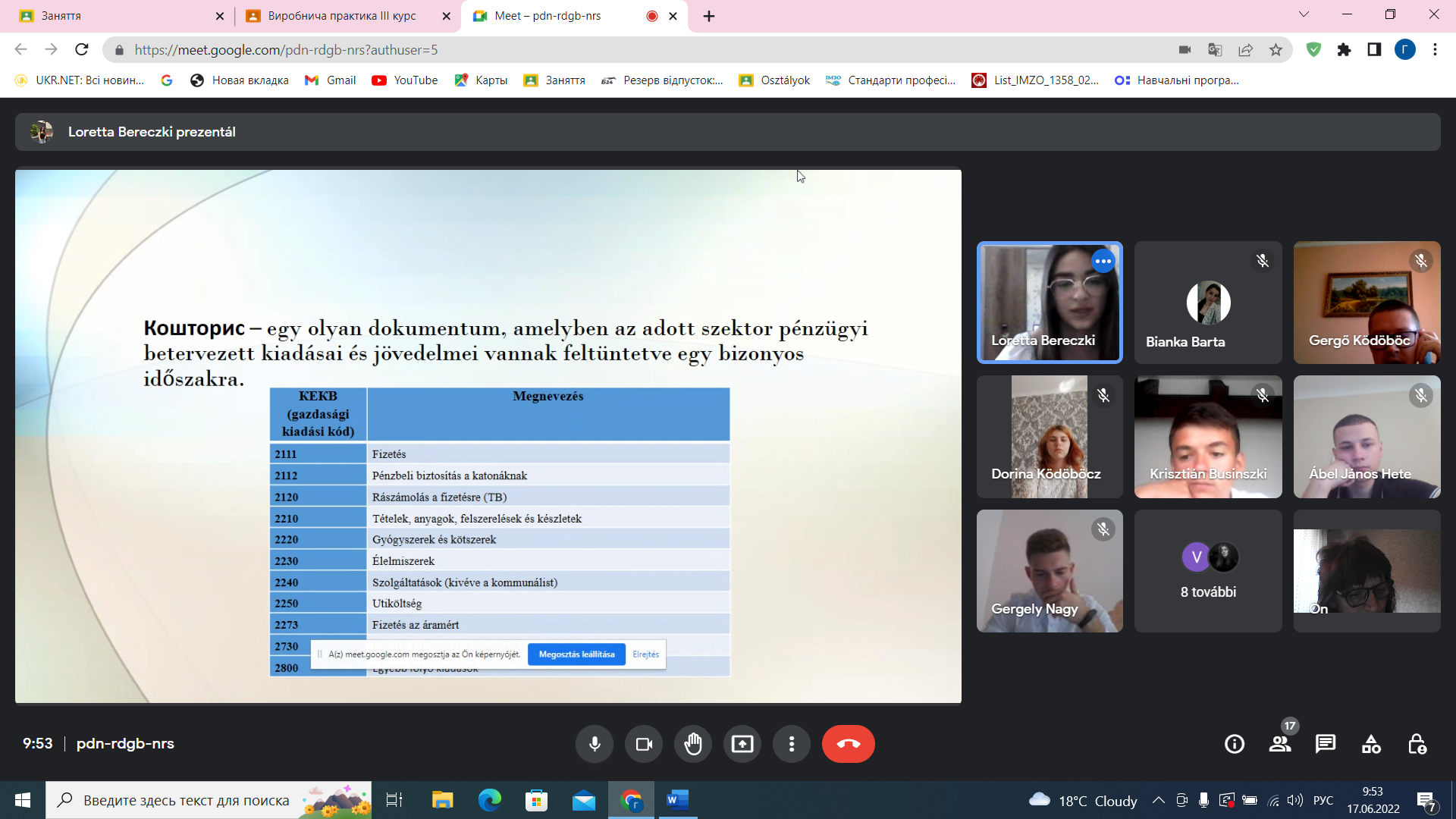Image resolution: width=1456 pixels, height=819 pixels.
Task: Toggle the microphone in the Meet controls
Action: pos(595,744)
